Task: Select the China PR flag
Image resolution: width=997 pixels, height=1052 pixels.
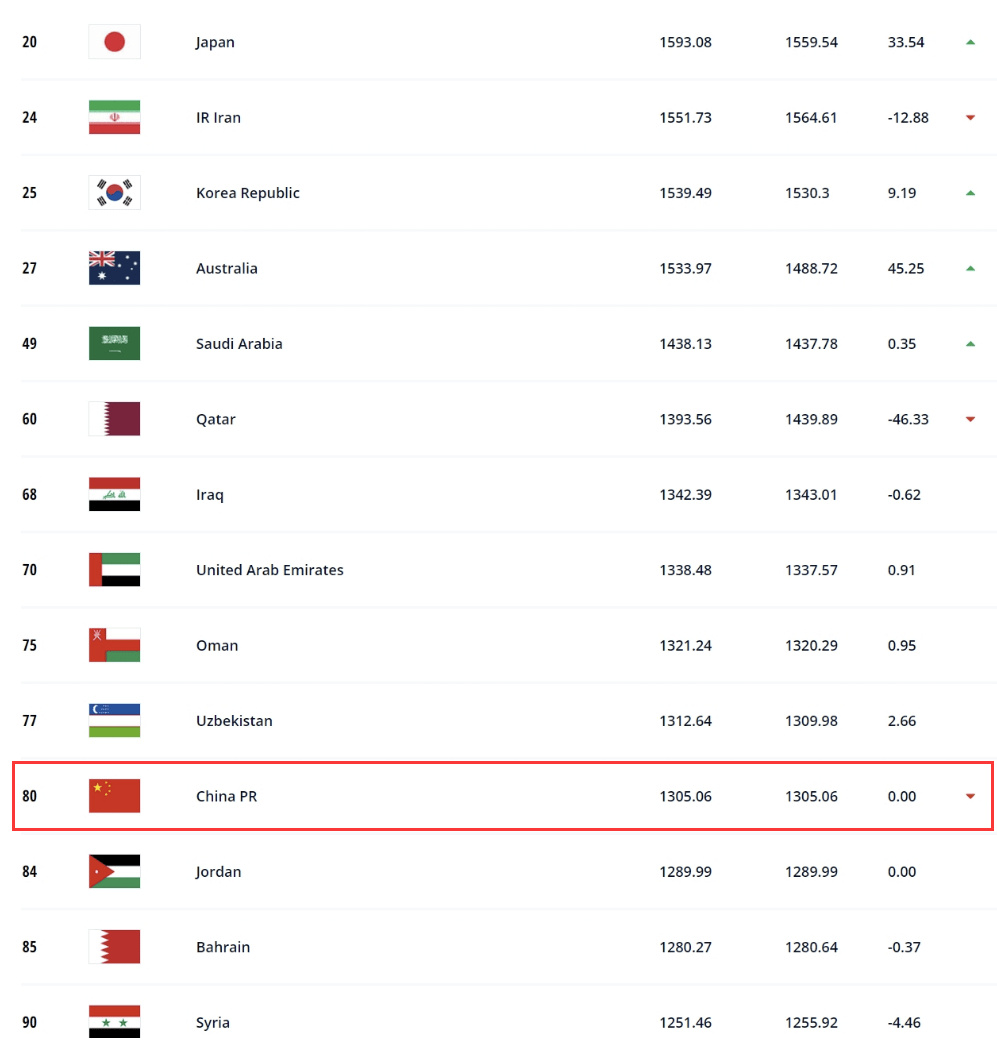Action: coord(114,796)
